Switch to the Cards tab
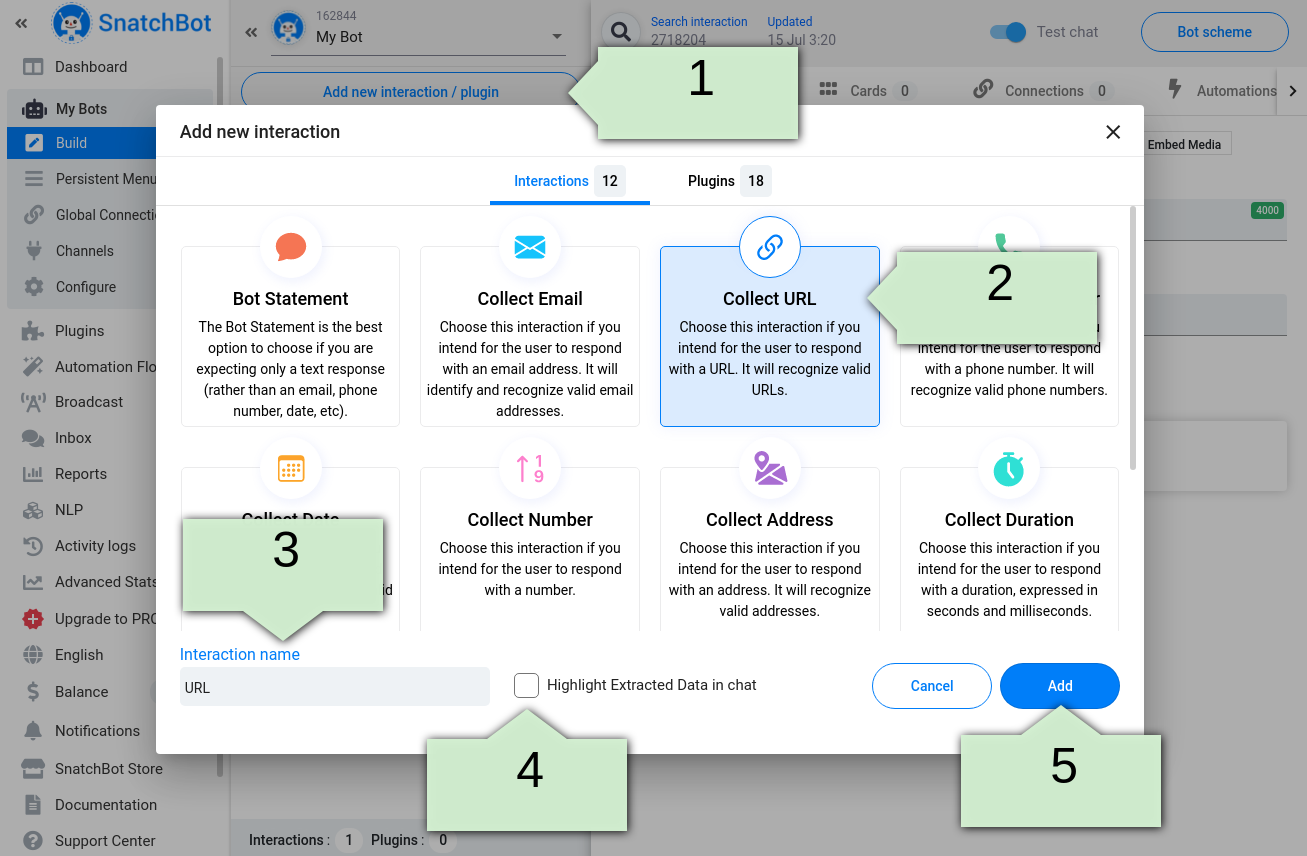Screen dimensions: 1307x856 pos(865,90)
